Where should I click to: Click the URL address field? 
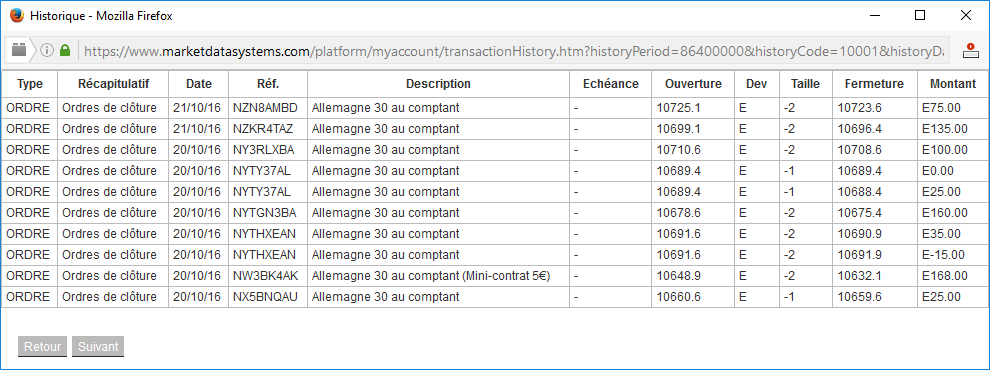pos(514,51)
